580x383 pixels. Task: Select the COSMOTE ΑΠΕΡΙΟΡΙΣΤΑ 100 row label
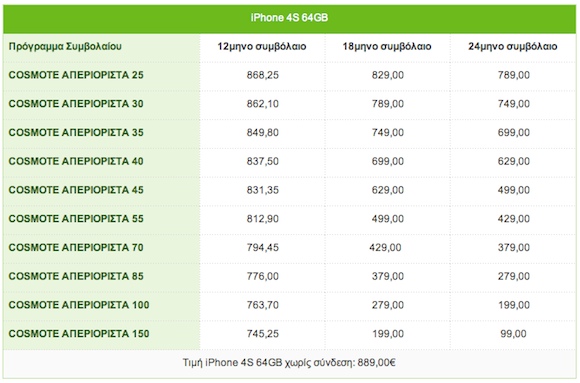coord(79,305)
